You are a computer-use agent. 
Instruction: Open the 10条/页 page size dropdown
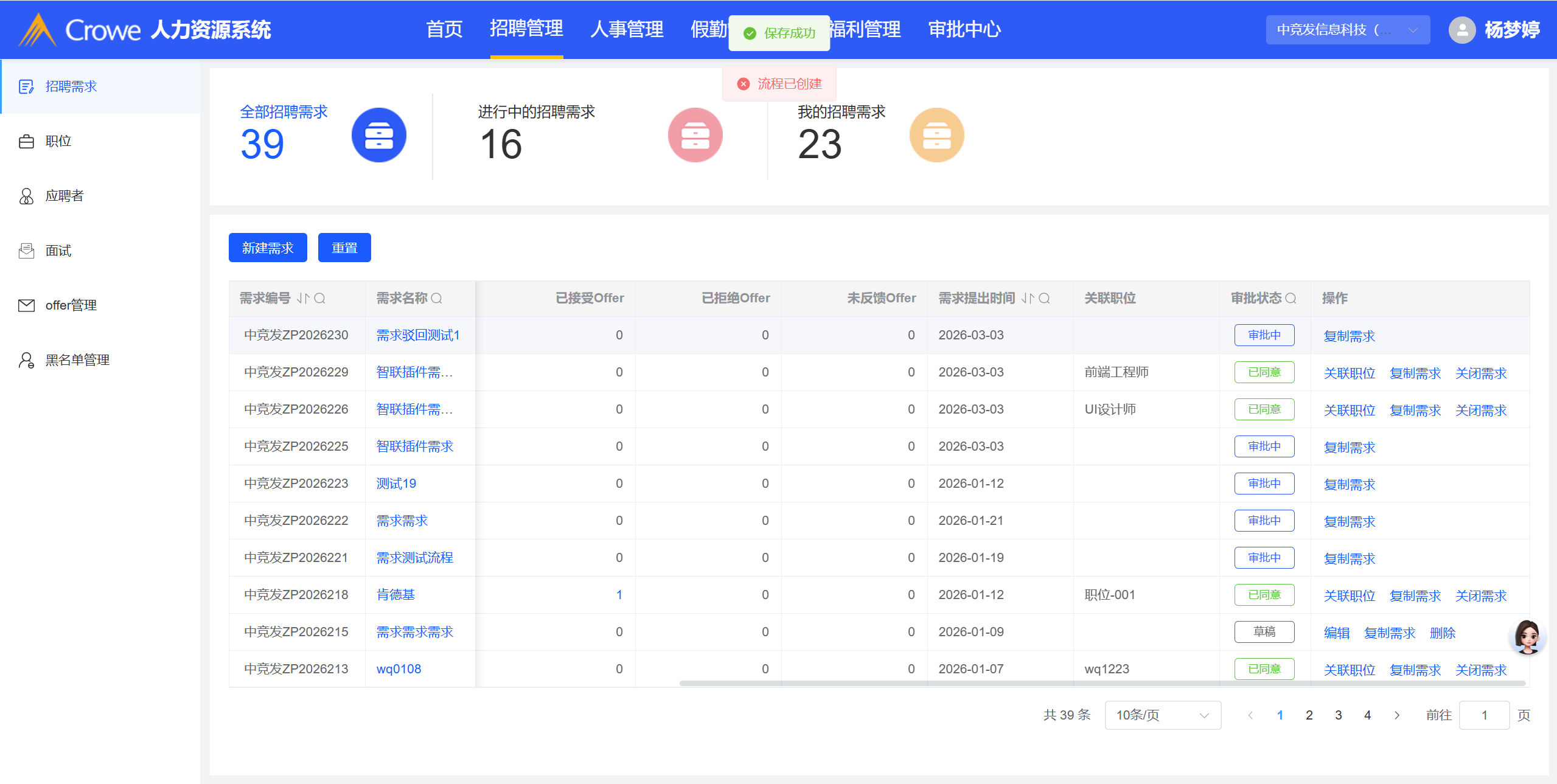coord(1162,715)
